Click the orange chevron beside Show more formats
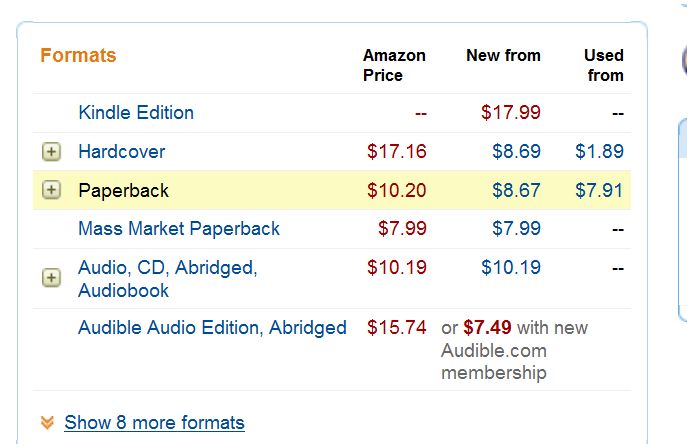The height and width of the screenshot is (448, 691). (x=47, y=423)
